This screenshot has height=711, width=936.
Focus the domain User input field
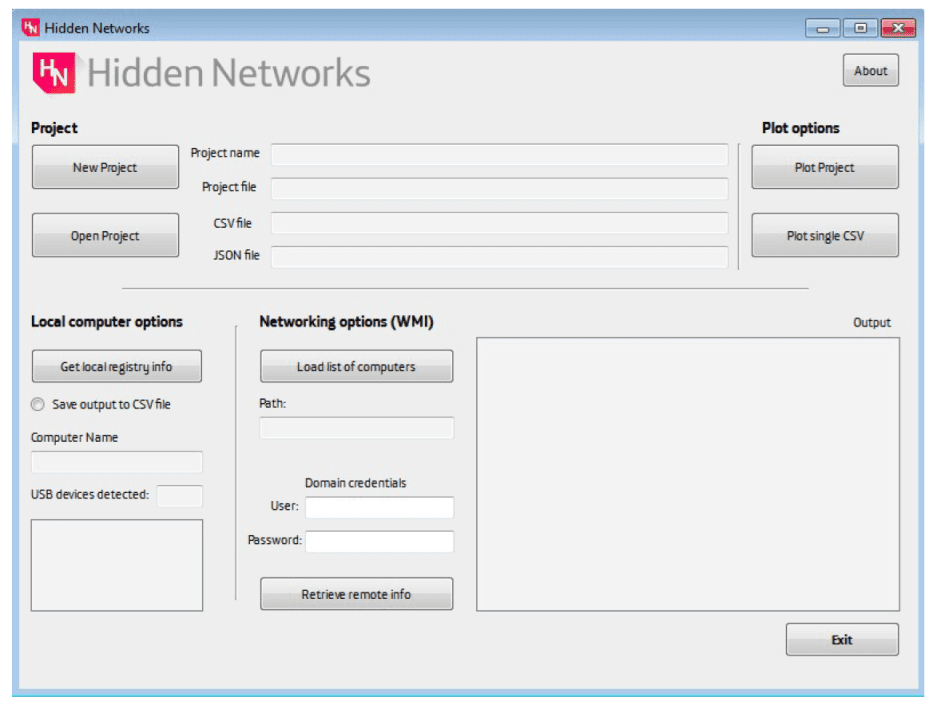pyautogui.click(x=379, y=507)
